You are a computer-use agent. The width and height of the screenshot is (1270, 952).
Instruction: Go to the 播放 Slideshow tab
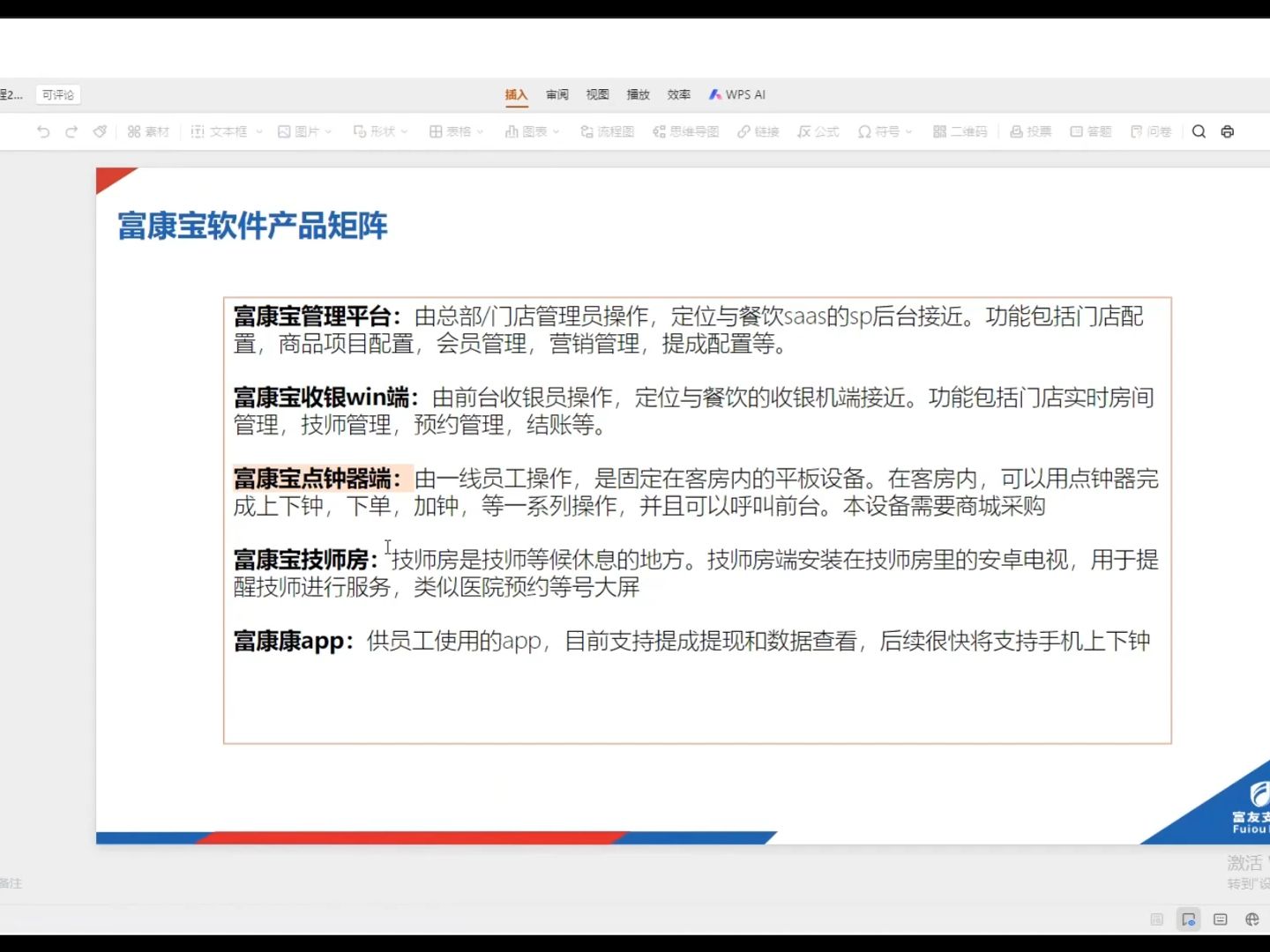[638, 94]
